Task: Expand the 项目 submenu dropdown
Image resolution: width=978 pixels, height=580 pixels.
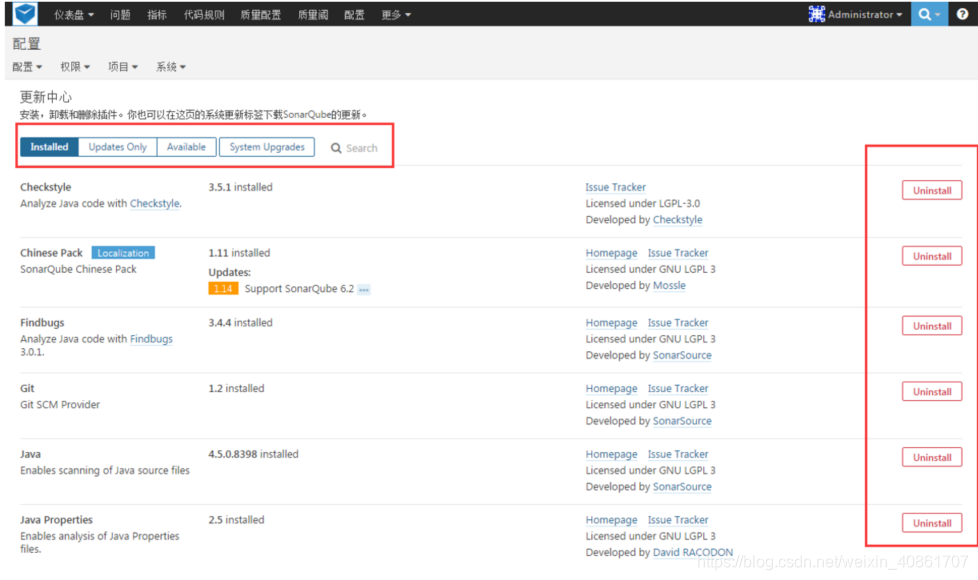Action: coord(123,67)
